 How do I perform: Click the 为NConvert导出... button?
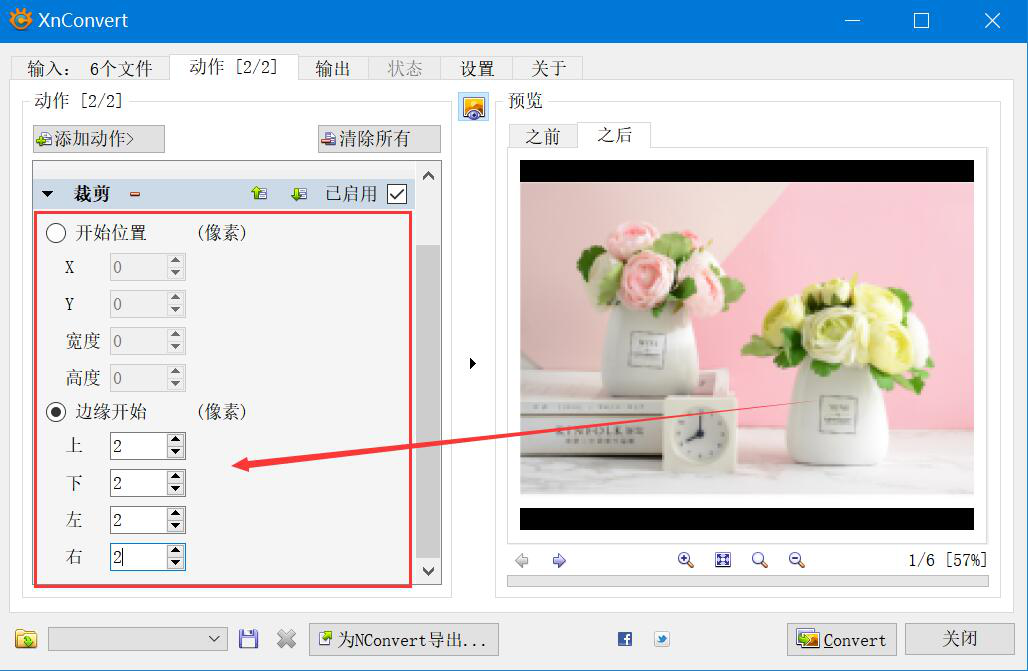pyautogui.click(x=404, y=640)
